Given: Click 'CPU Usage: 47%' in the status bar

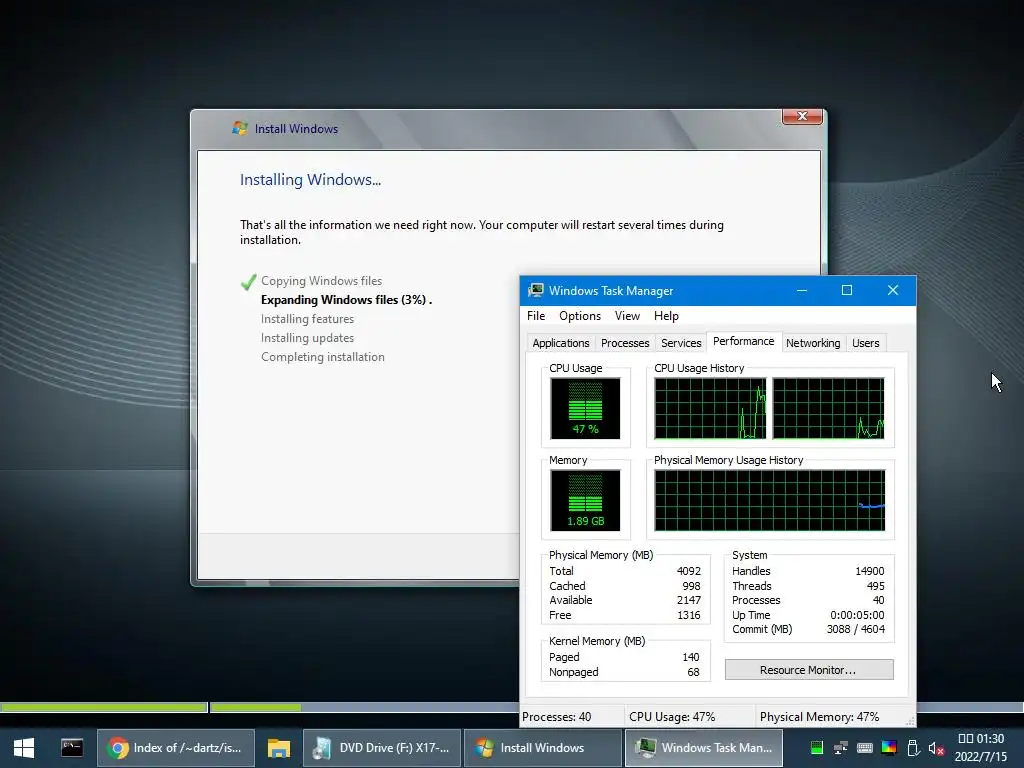Looking at the screenshot, I should click(x=672, y=717).
